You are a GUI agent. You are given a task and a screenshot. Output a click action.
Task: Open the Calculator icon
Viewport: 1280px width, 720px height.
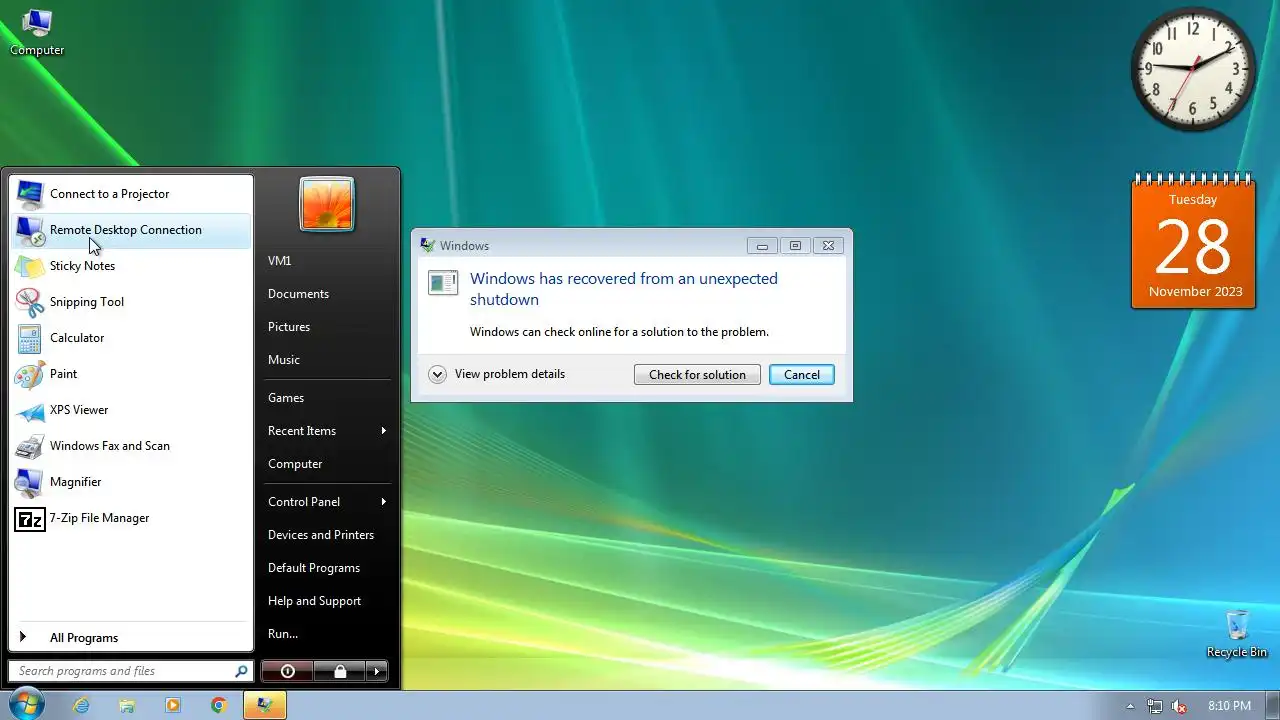[30, 338]
